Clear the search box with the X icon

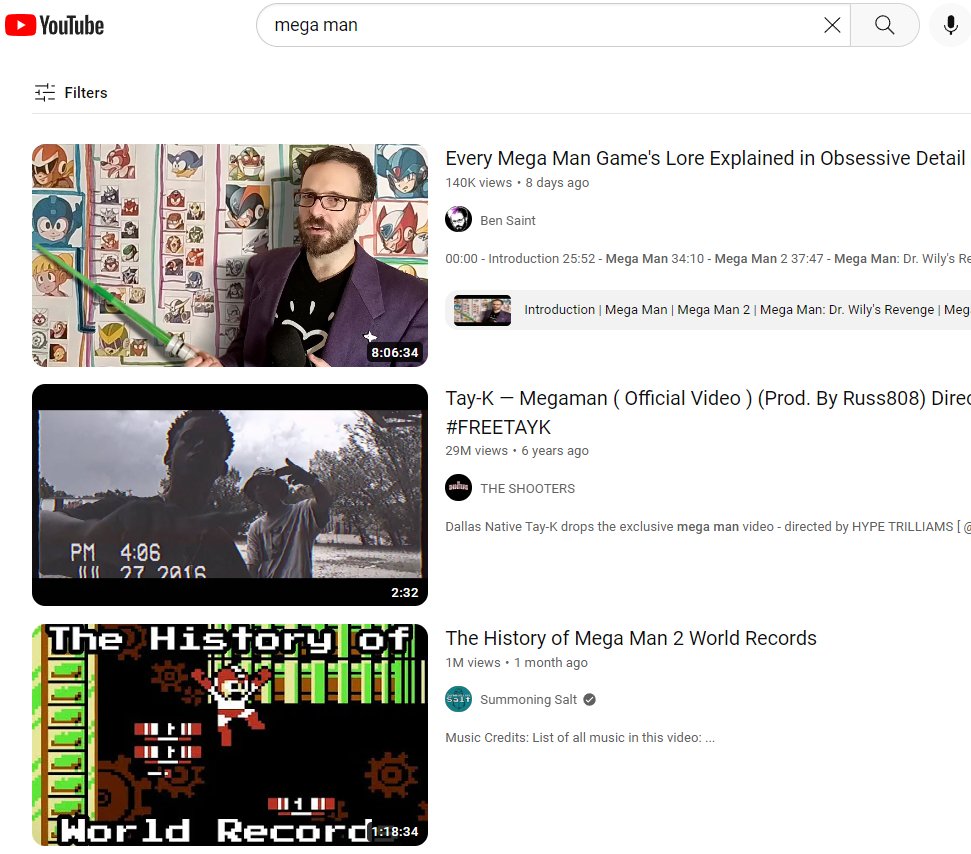click(832, 25)
